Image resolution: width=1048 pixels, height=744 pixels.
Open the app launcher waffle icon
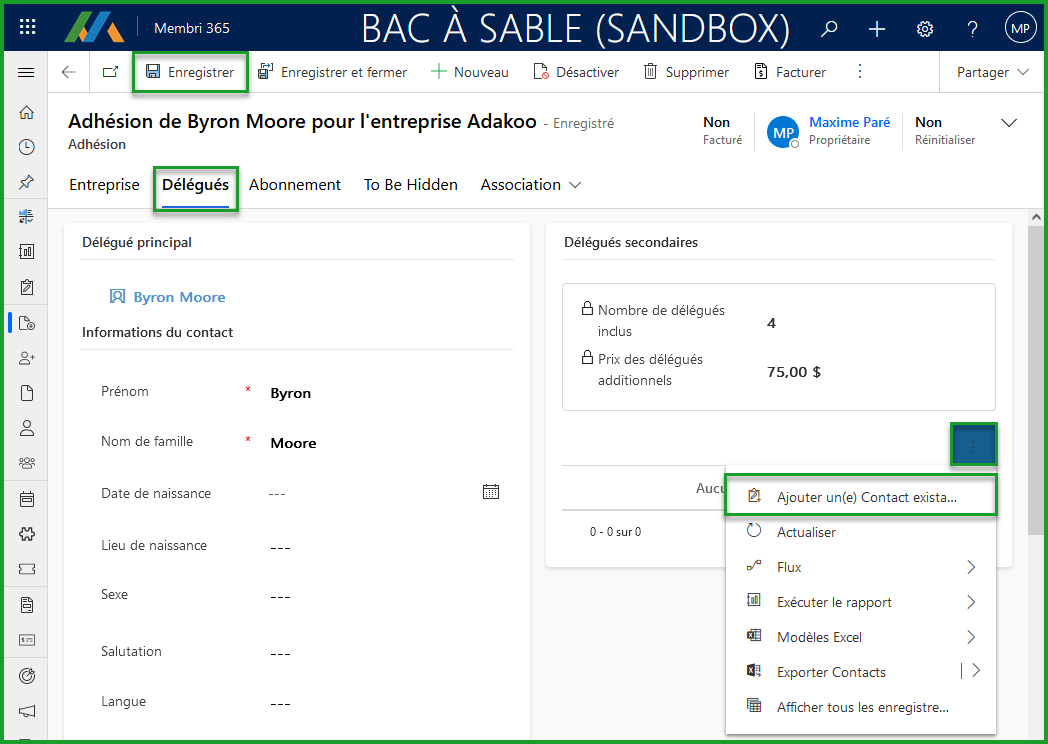pos(27,28)
